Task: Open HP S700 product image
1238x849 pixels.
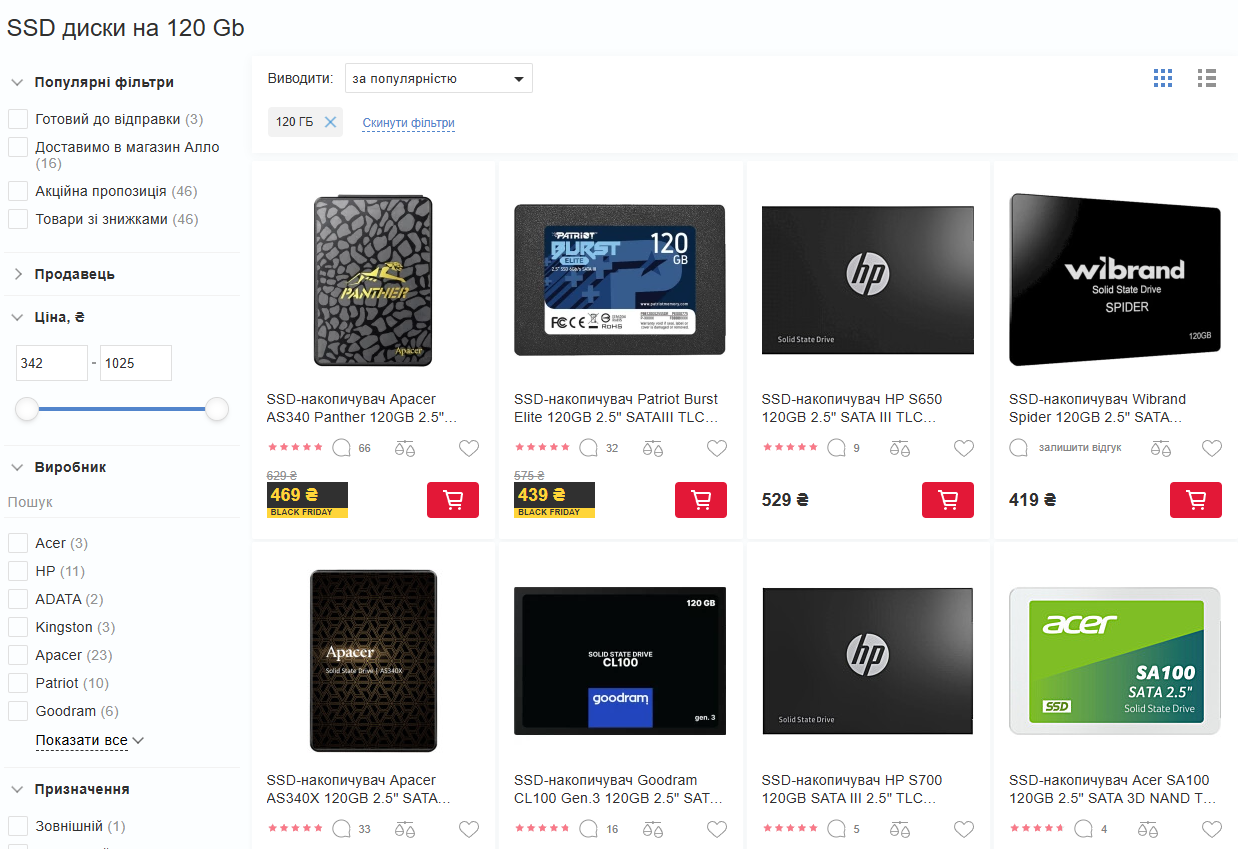Action: 868,660
